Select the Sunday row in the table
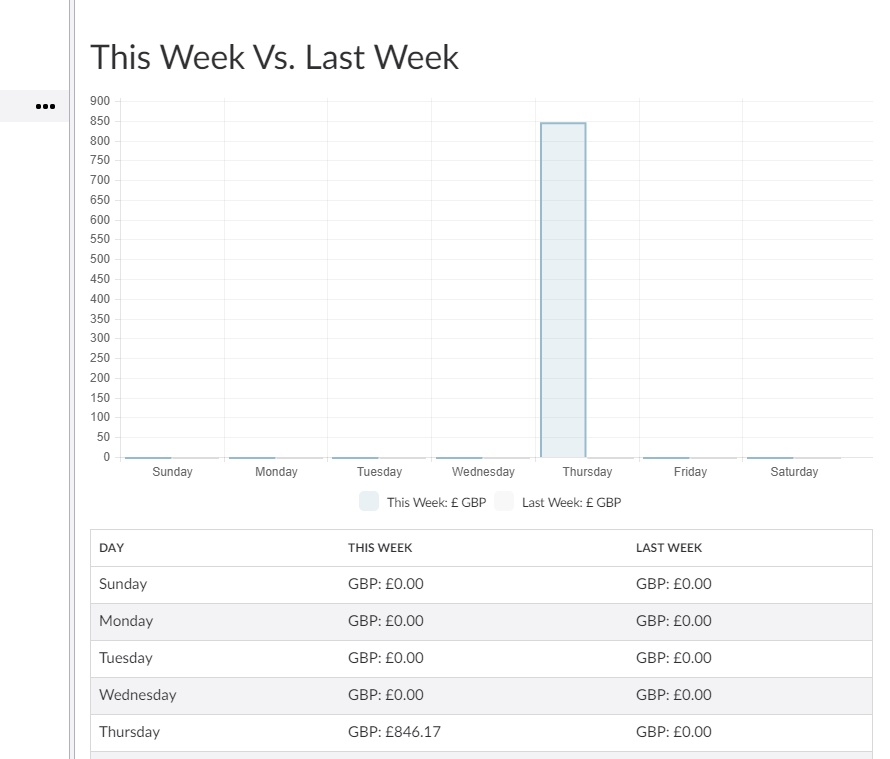 (481, 584)
